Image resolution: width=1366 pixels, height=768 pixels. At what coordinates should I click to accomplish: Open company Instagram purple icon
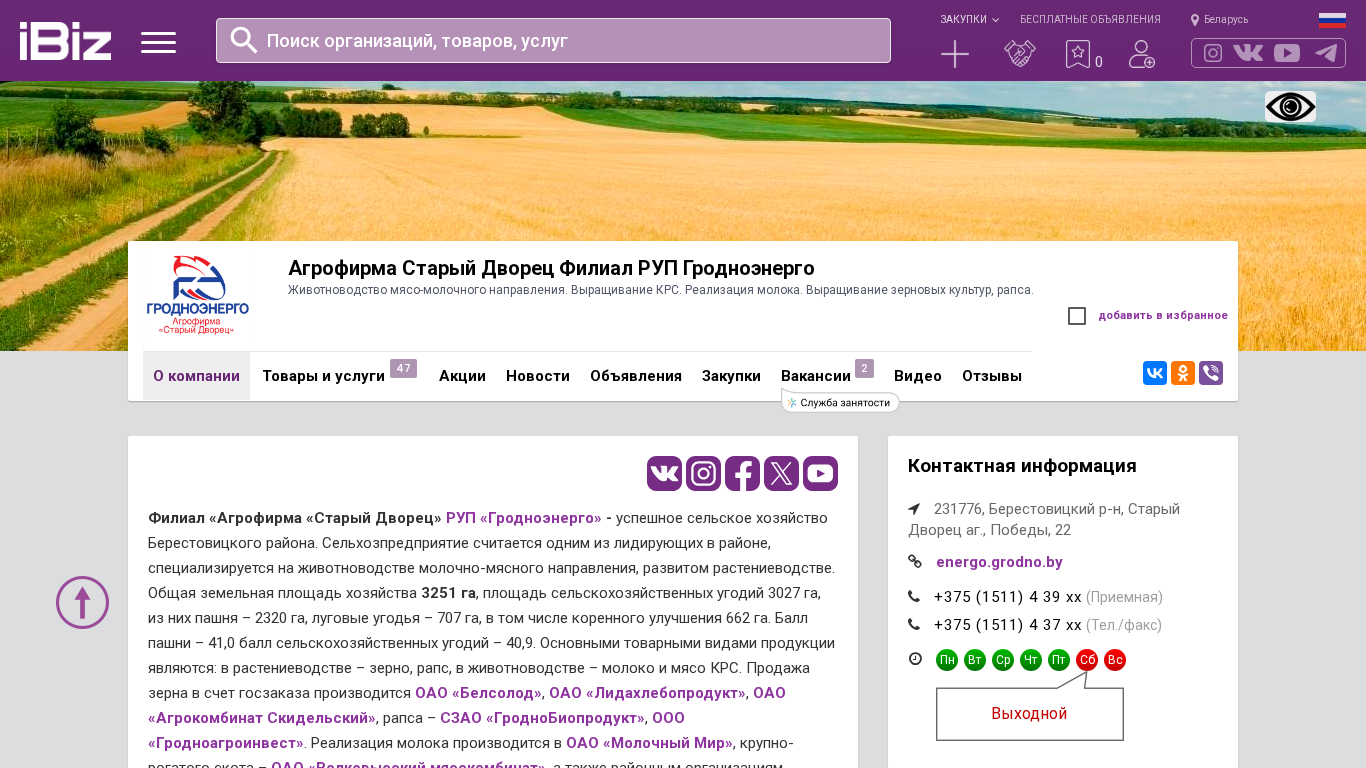[703, 473]
